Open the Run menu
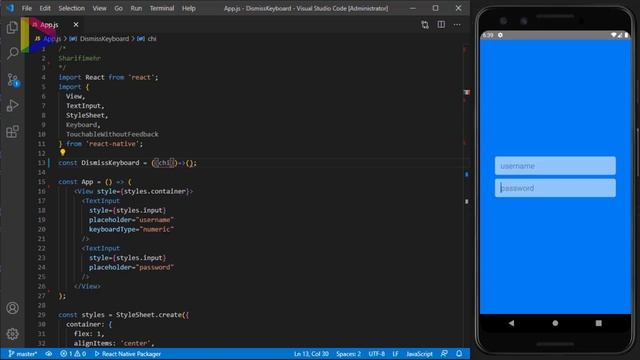Image resolution: width=640 pixels, height=360 pixels. (136, 8)
